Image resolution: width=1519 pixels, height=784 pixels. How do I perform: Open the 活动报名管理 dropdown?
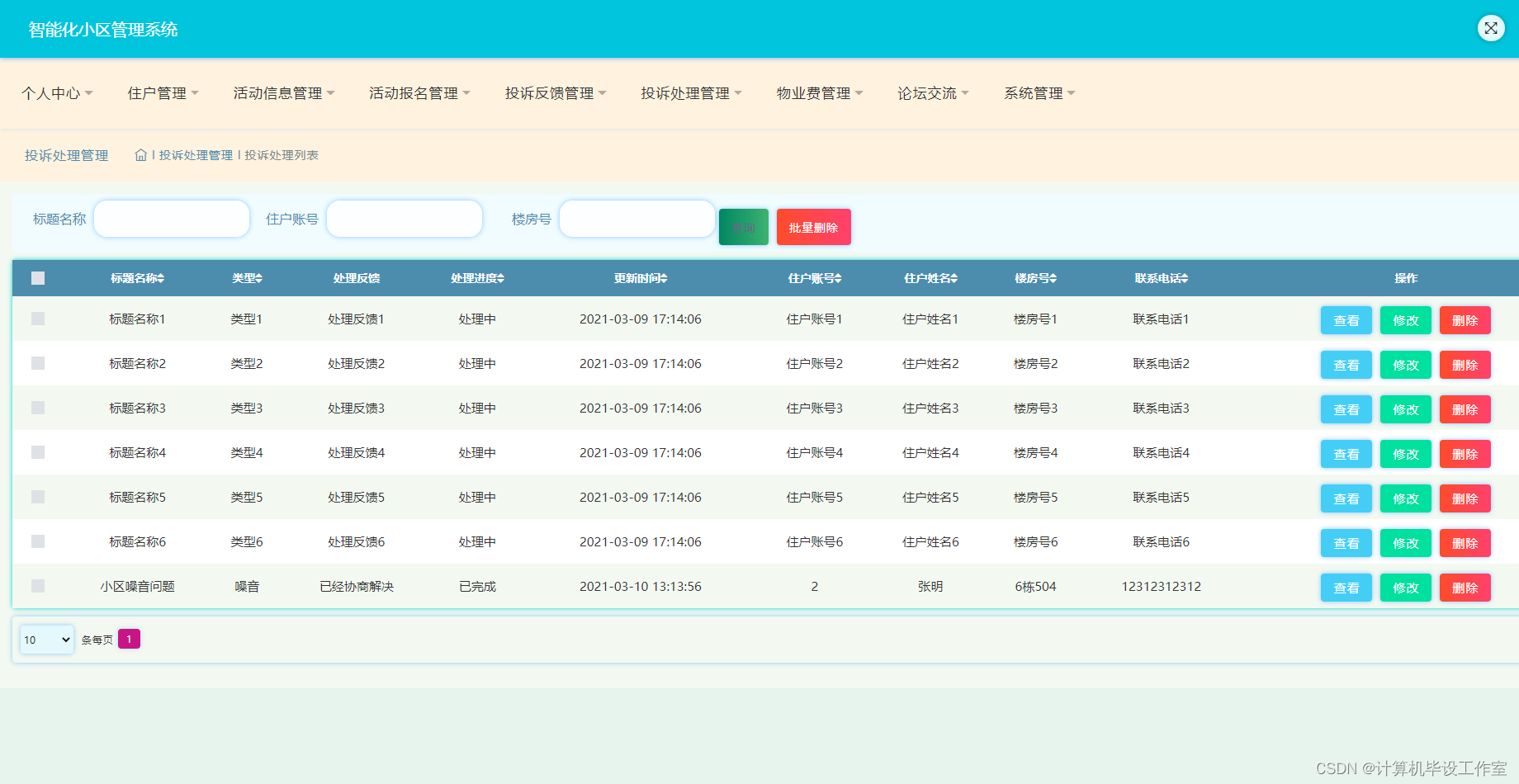(419, 93)
